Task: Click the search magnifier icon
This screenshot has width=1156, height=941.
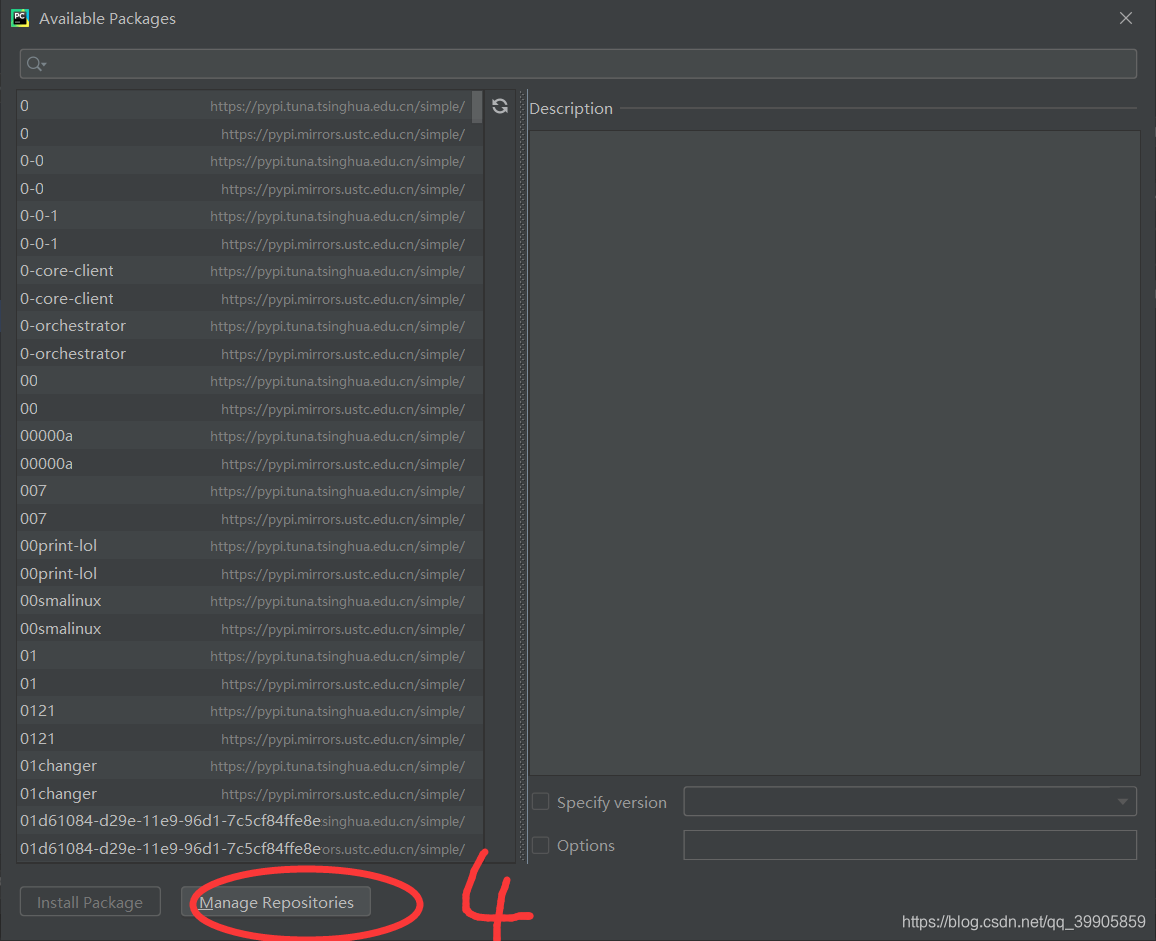Action: pos(35,64)
